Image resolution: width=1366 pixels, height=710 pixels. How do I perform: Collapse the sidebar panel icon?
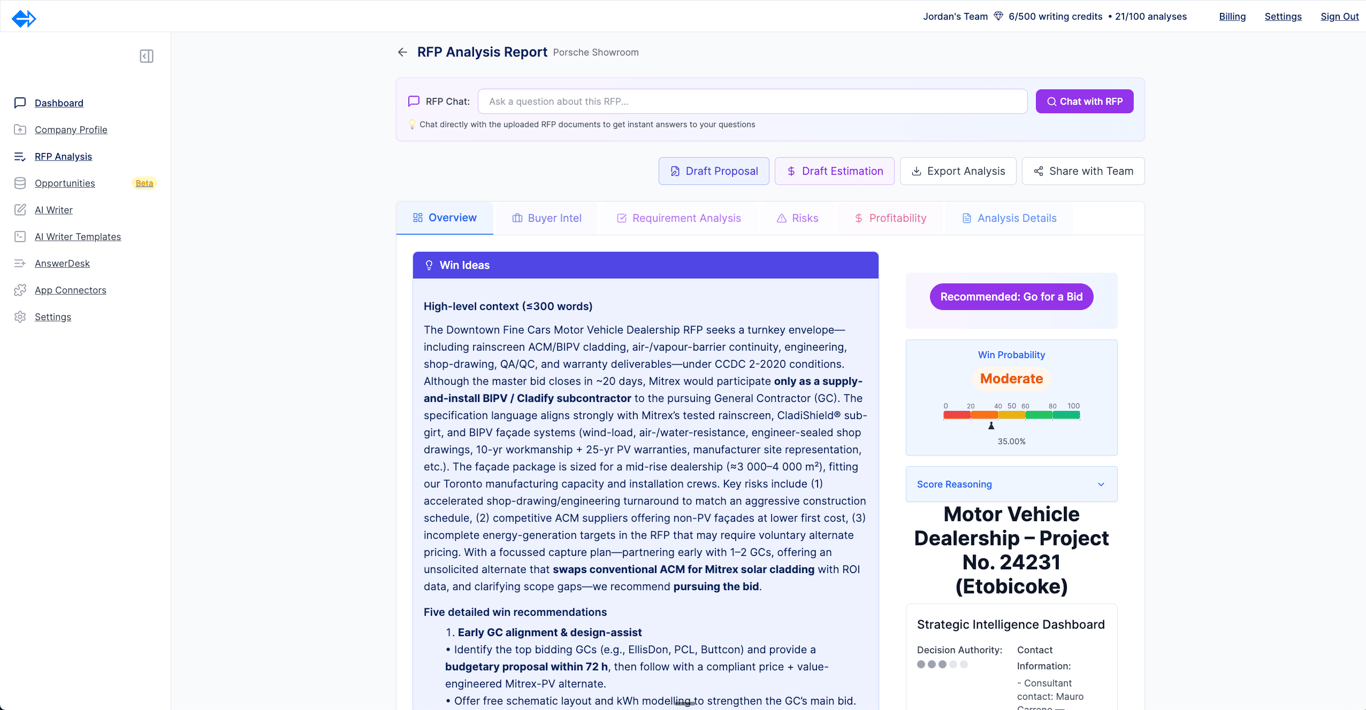(147, 56)
